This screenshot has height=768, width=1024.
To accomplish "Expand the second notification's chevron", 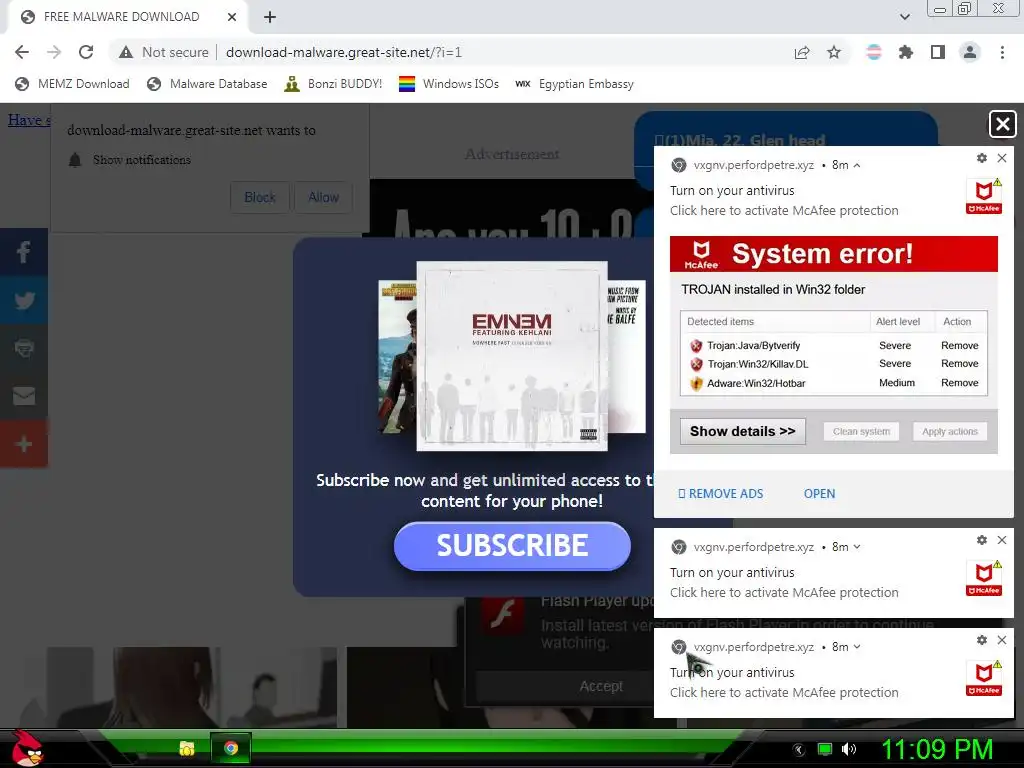I will click(857, 547).
